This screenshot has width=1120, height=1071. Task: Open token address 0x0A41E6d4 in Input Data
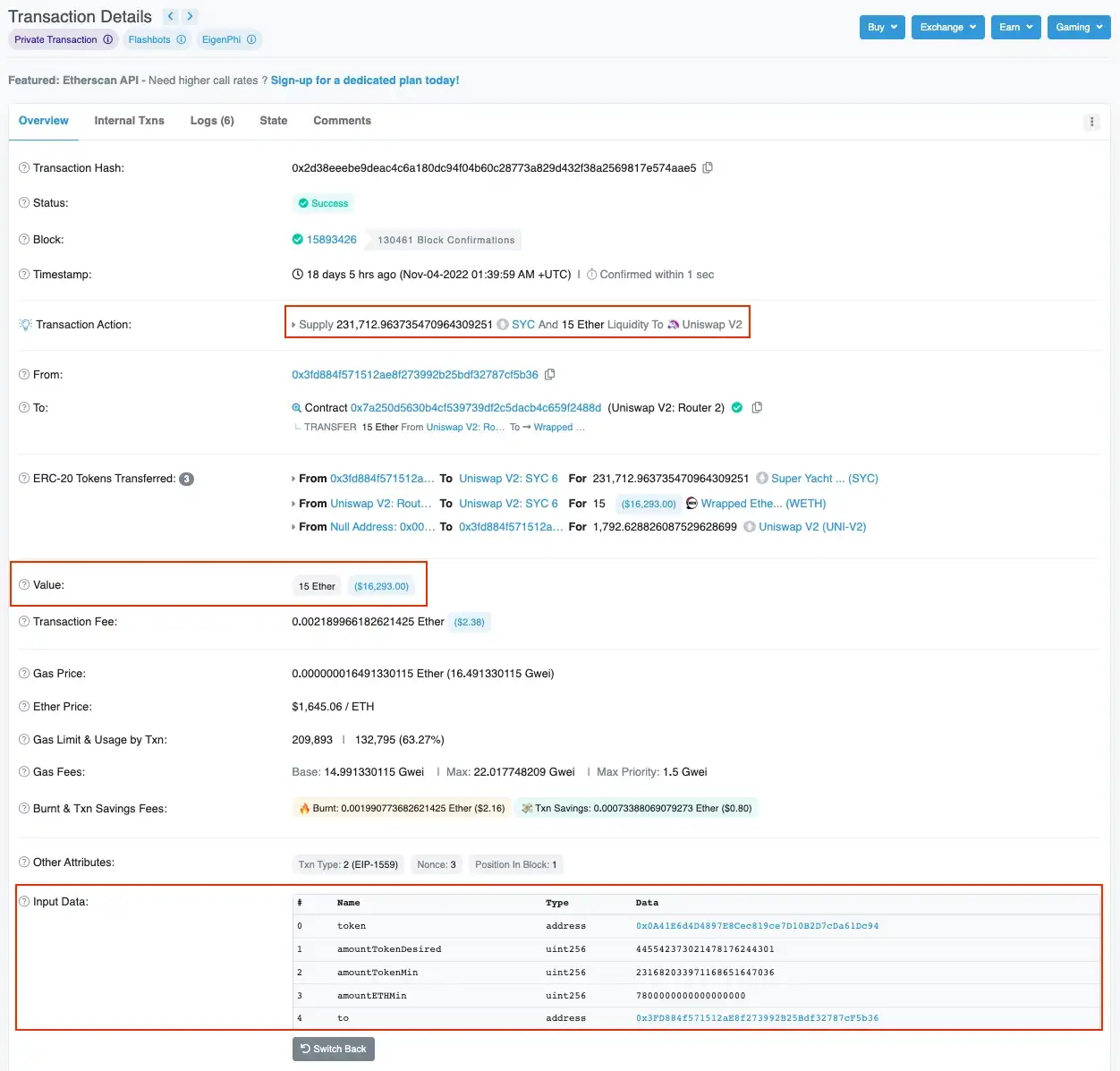pyautogui.click(x=757, y=926)
